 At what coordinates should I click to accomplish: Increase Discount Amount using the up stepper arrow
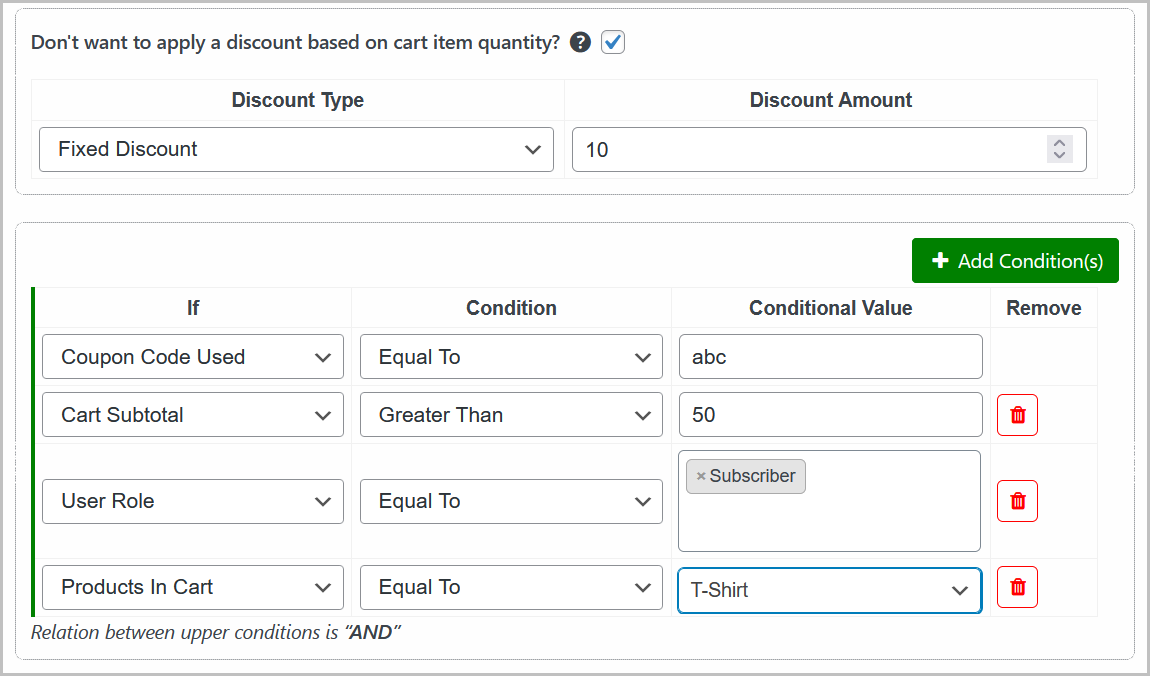pyautogui.click(x=1059, y=143)
